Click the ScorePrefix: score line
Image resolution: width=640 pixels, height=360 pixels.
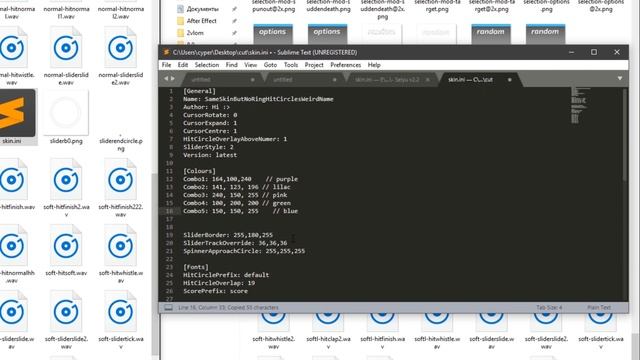coord(215,291)
